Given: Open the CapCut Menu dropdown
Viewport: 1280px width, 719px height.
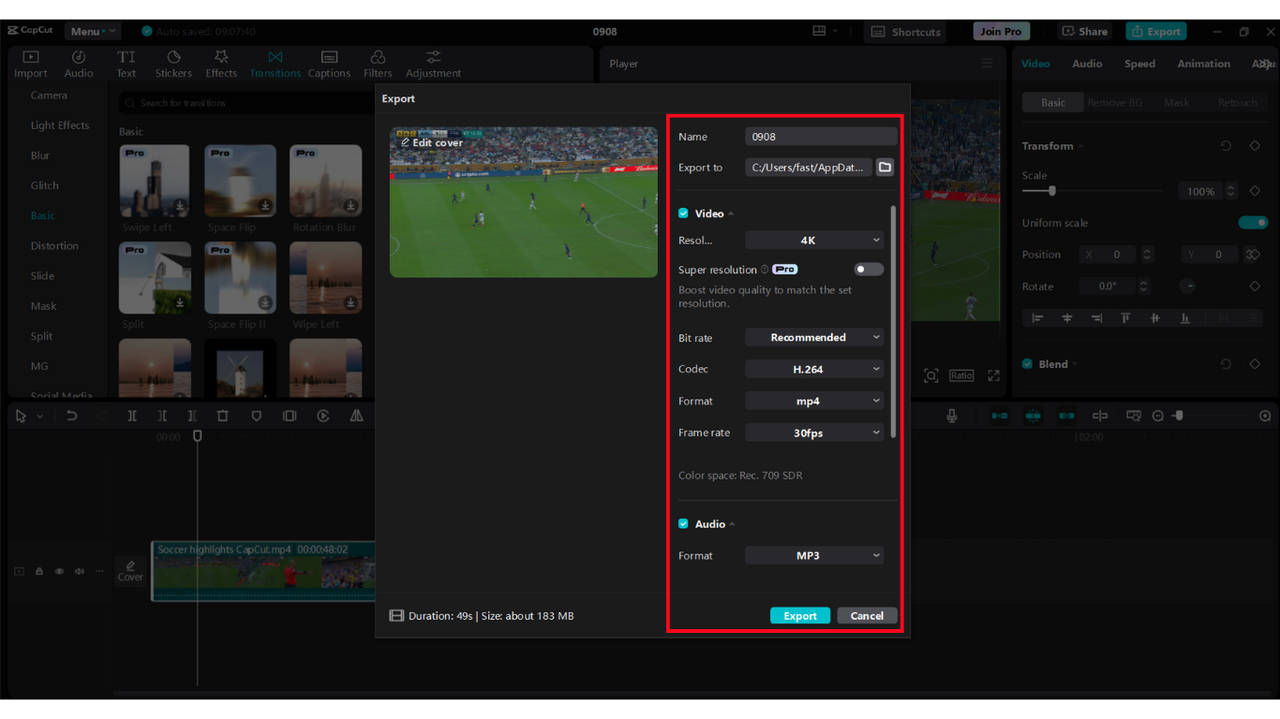Looking at the screenshot, I should pyautogui.click(x=92, y=31).
